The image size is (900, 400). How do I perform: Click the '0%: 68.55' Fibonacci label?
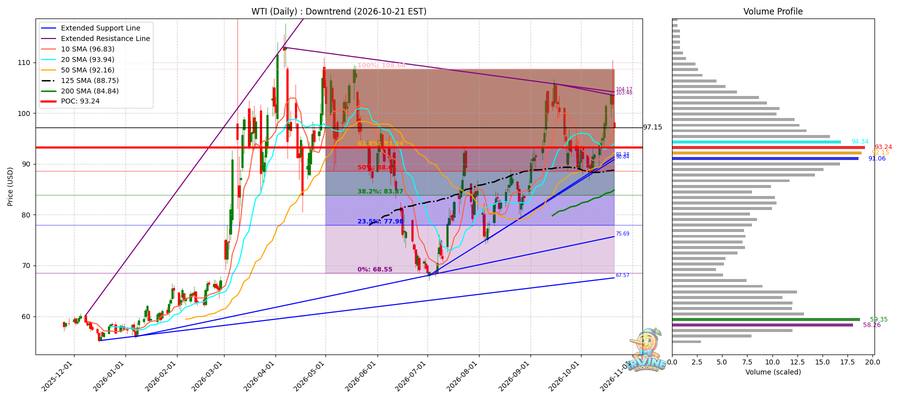pos(374,269)
